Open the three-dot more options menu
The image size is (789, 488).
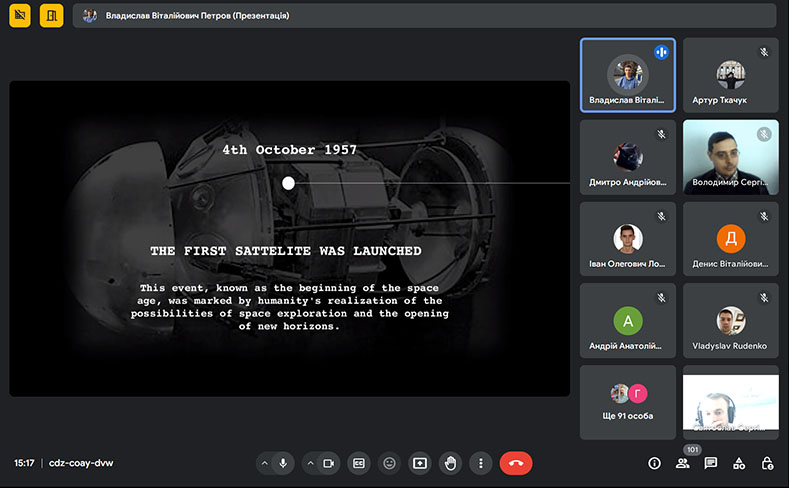(x=481, y=463)
